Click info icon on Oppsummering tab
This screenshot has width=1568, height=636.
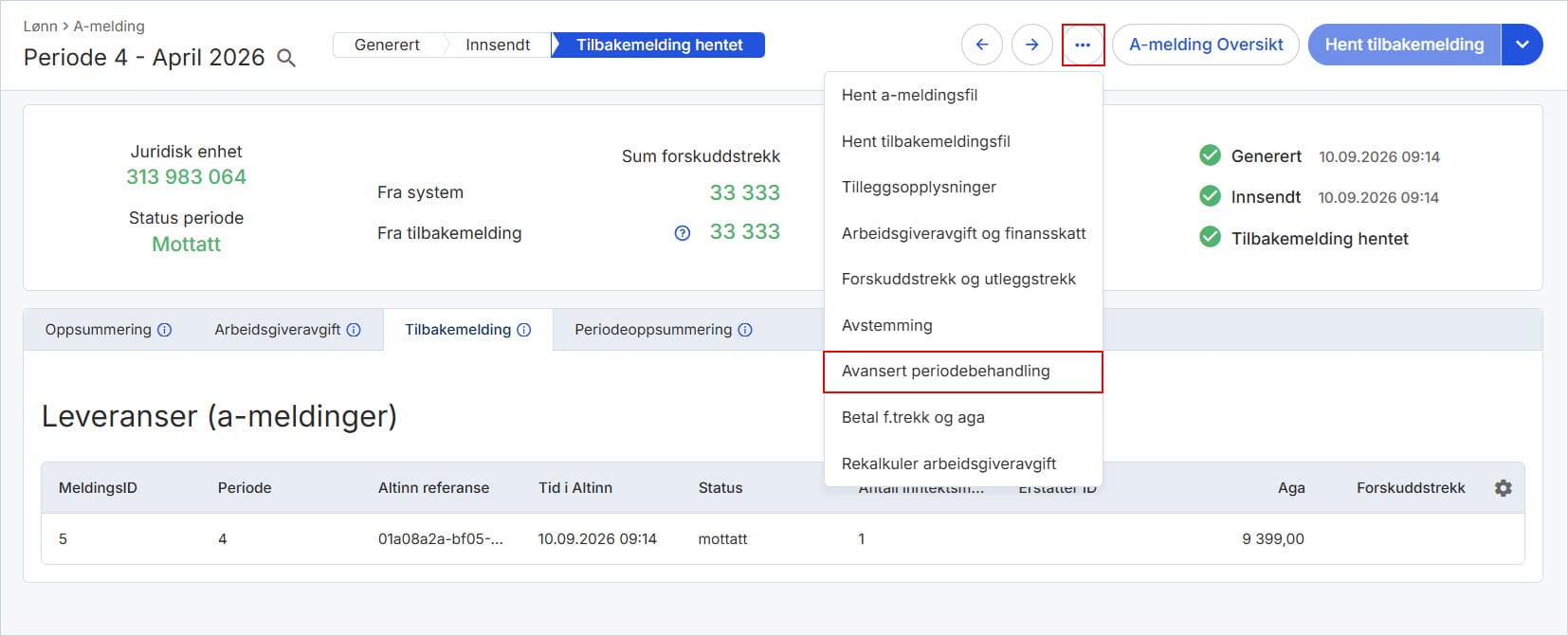coord(164,330)
